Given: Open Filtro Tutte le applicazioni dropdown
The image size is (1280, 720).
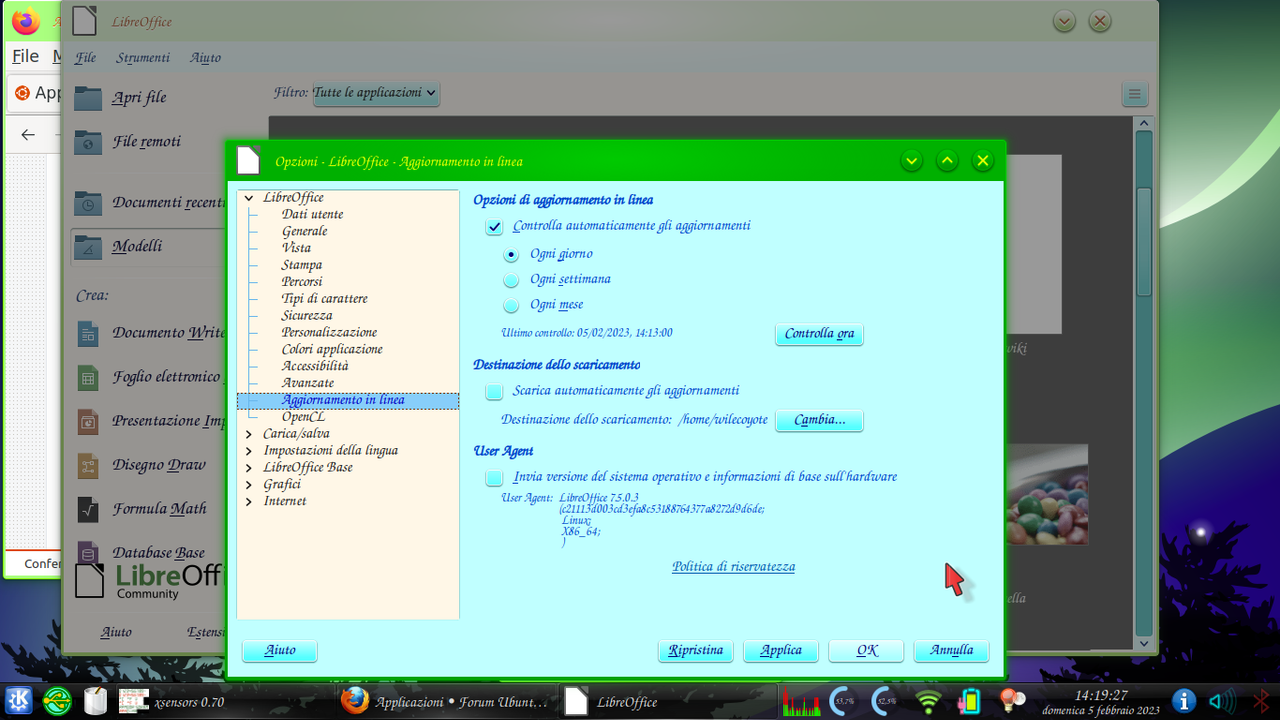Looking at the screenshot, I should (x=376, y=93).
